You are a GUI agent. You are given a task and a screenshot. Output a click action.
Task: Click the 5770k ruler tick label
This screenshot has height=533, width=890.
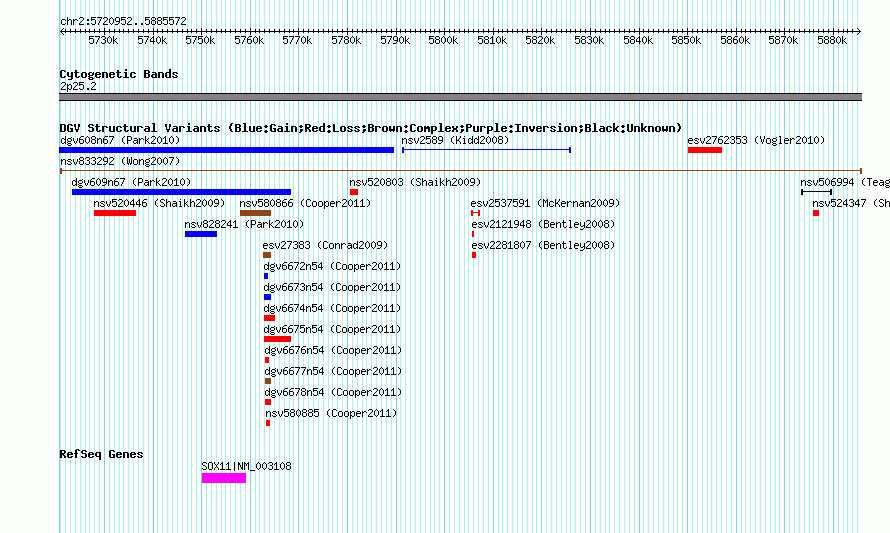coord(297,40)
